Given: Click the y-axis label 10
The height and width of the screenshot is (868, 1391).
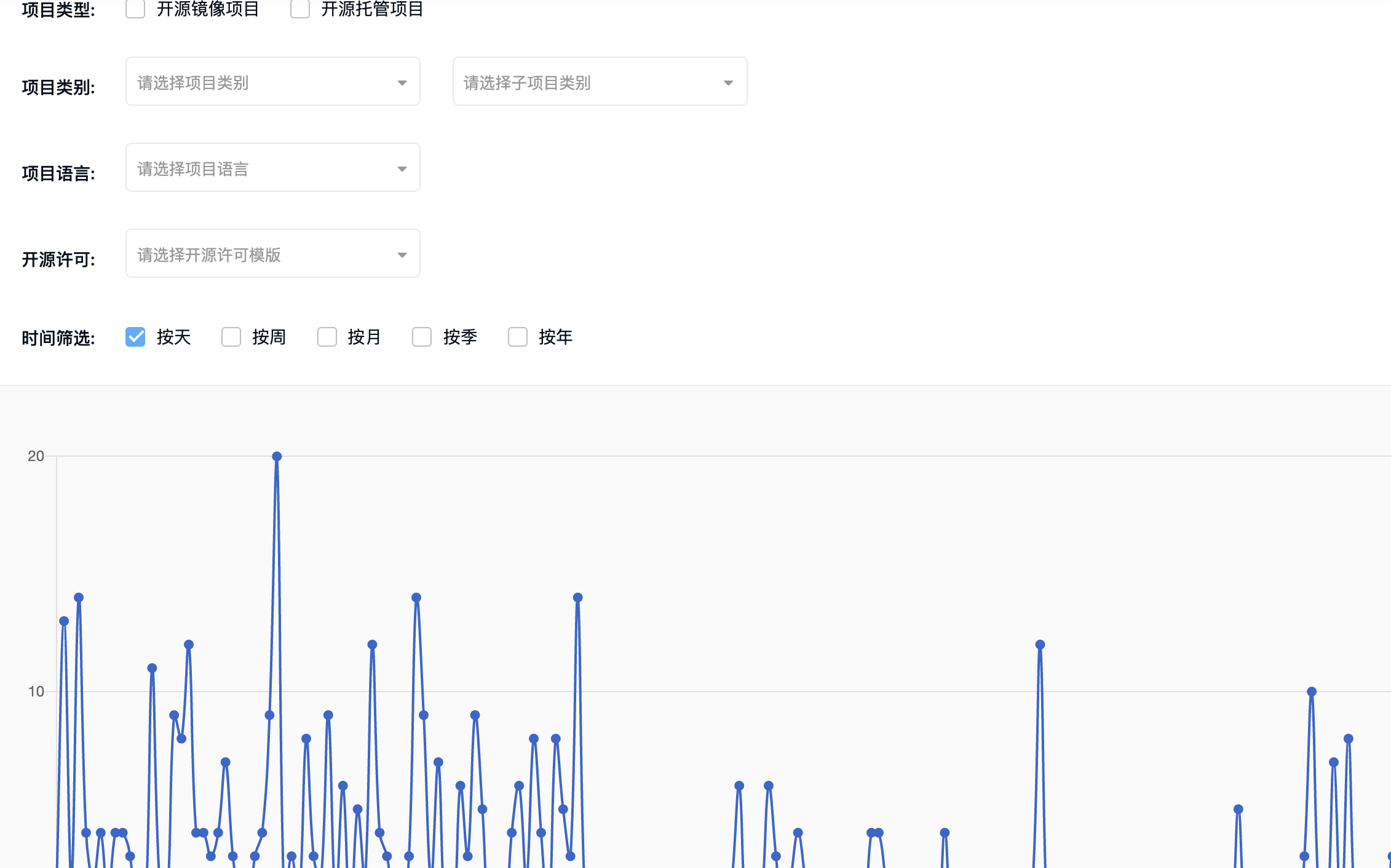Looking at the screenshot, I should [x=36, y=692].
